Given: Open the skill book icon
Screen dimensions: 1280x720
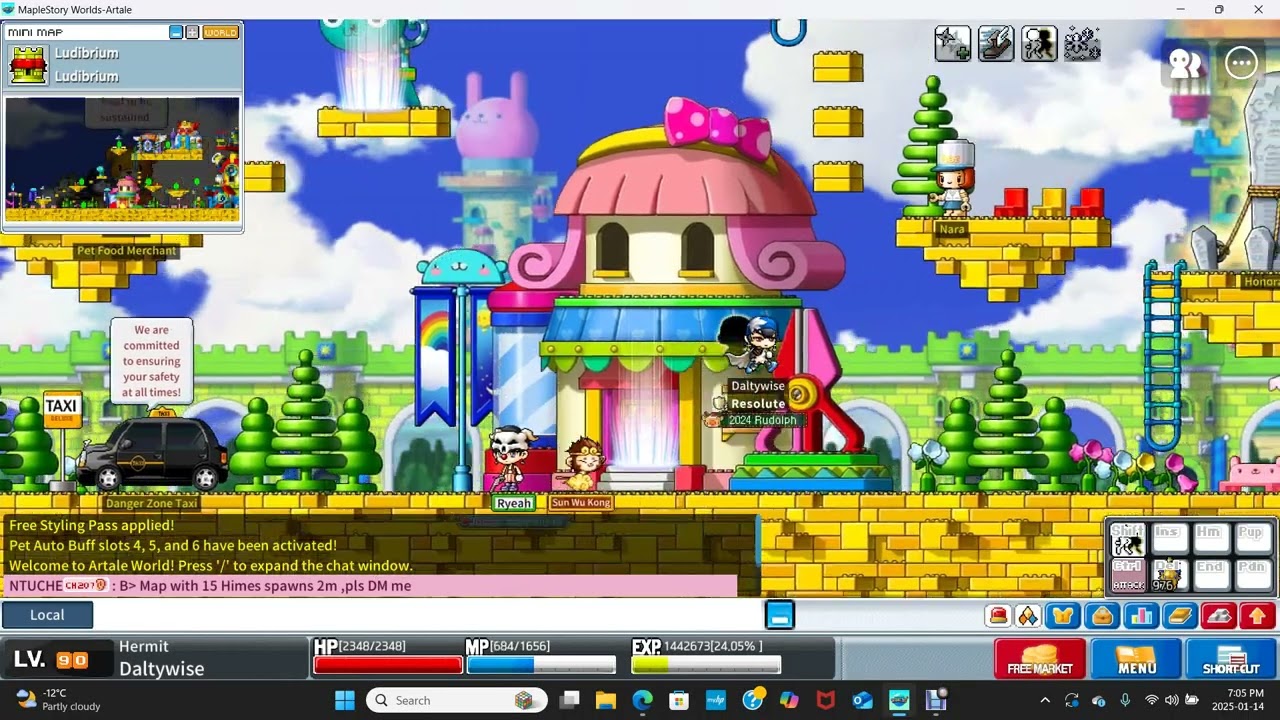Looking at the screenshot, I should click(1180, 616).
